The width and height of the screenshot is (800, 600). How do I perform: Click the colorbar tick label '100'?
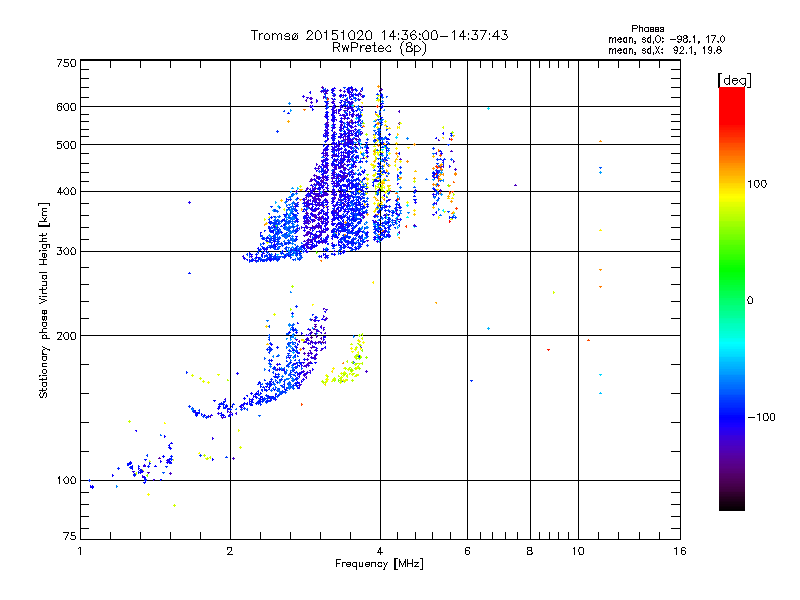click(x=757, y=184)
